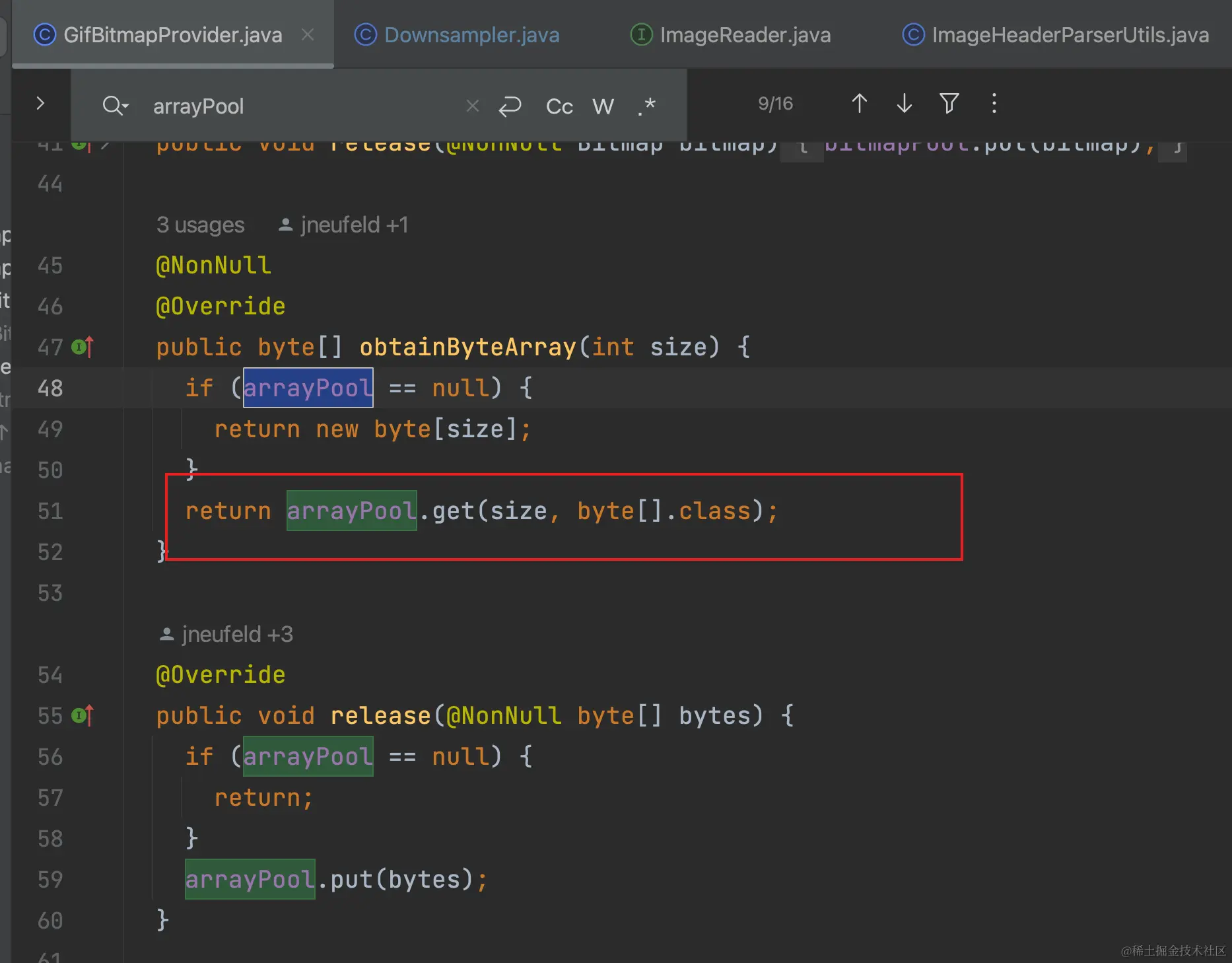
Task: Click the '3 usages' inlay hint
Action: click(x=201, y=225)
